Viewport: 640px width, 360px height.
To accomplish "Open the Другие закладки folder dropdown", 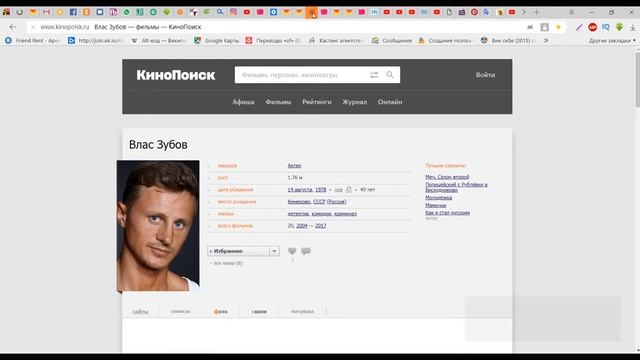I will (x=612, y=40).
